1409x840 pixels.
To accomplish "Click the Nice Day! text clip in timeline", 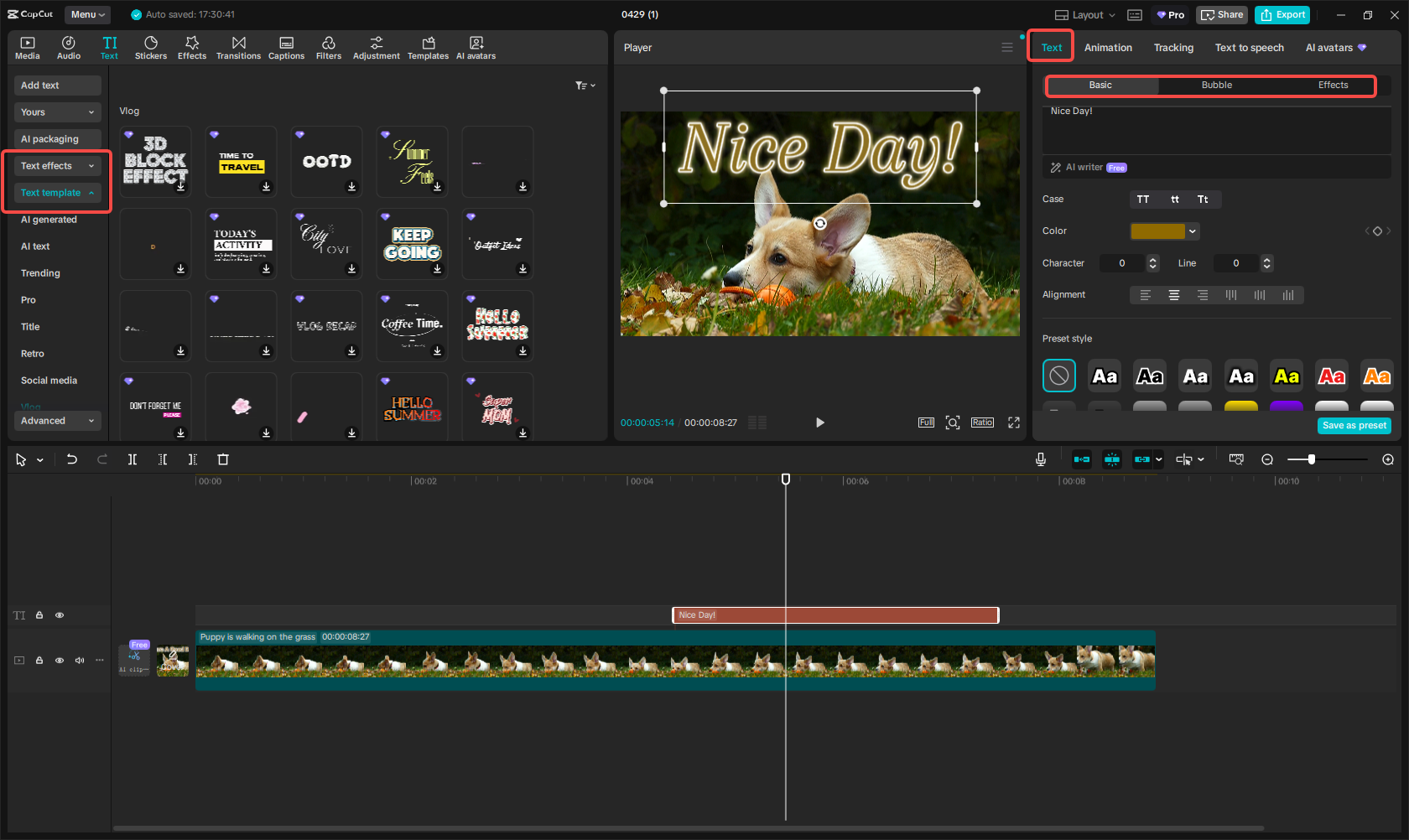I will tap(835, 615).
